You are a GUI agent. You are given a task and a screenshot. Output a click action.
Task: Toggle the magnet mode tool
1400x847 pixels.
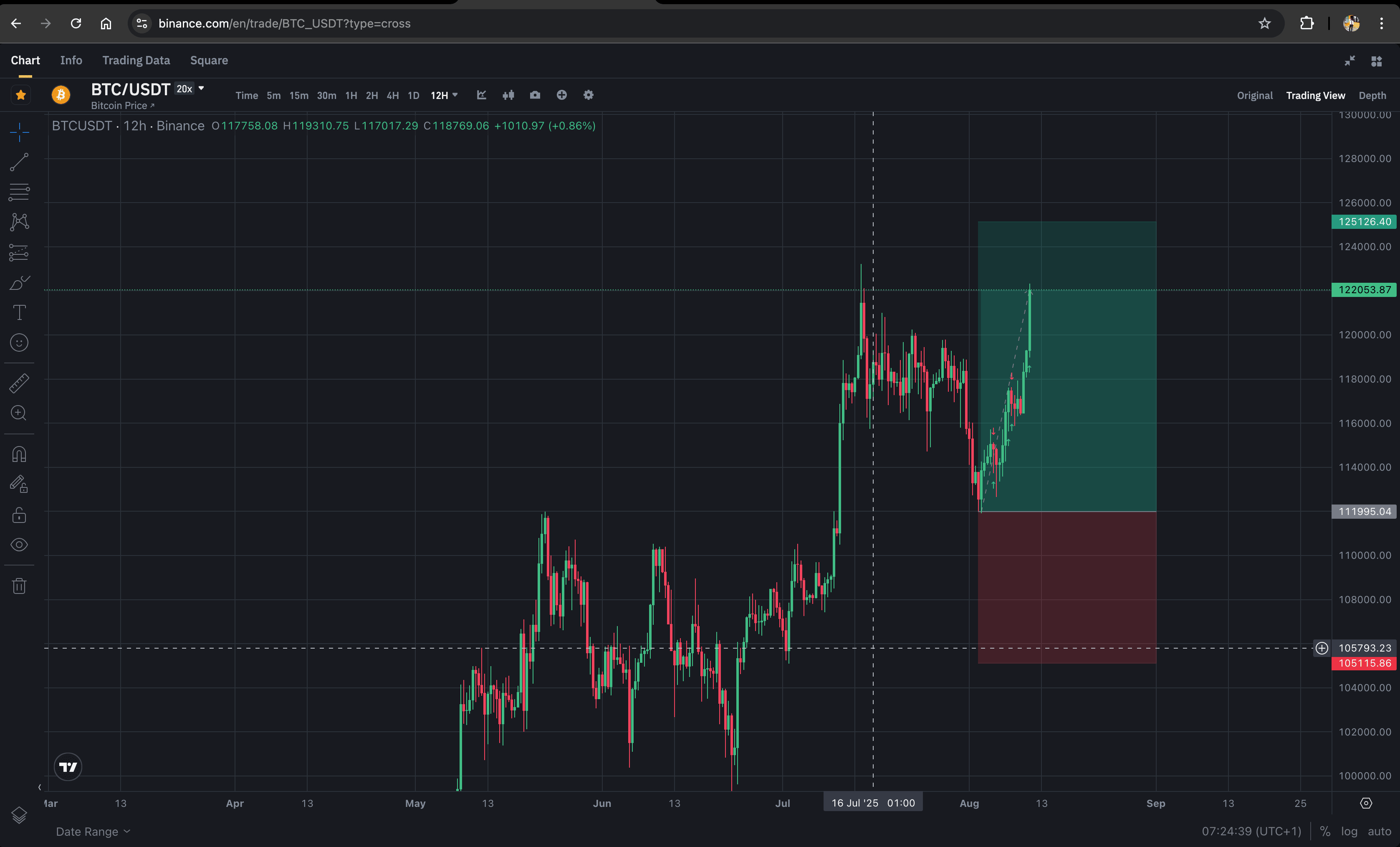(19, 454)
